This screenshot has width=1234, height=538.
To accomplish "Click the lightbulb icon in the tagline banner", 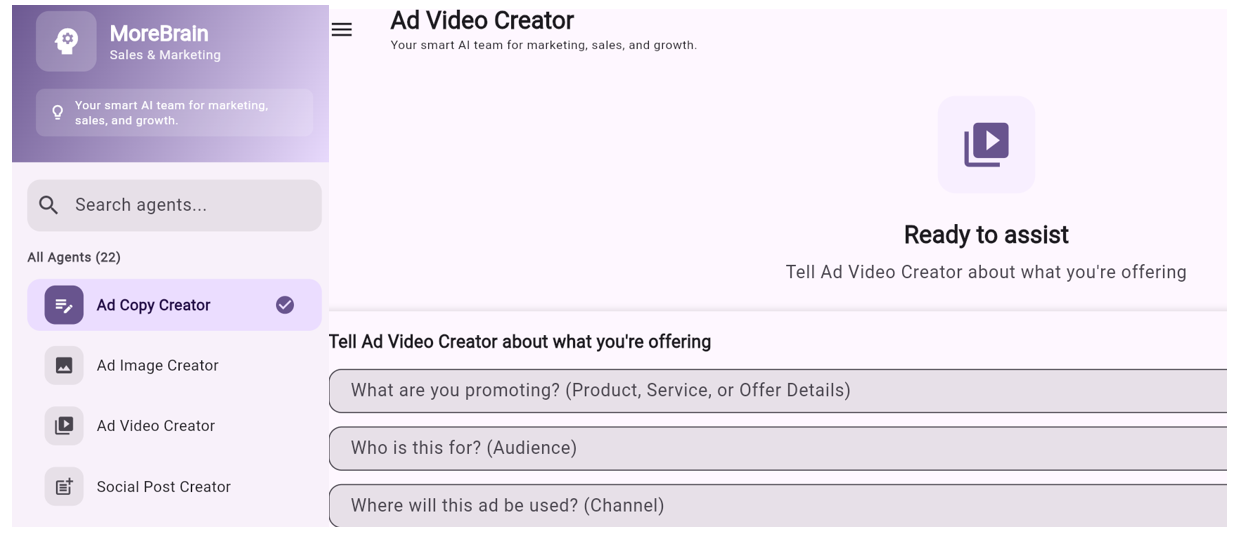I will pos(58,112).
